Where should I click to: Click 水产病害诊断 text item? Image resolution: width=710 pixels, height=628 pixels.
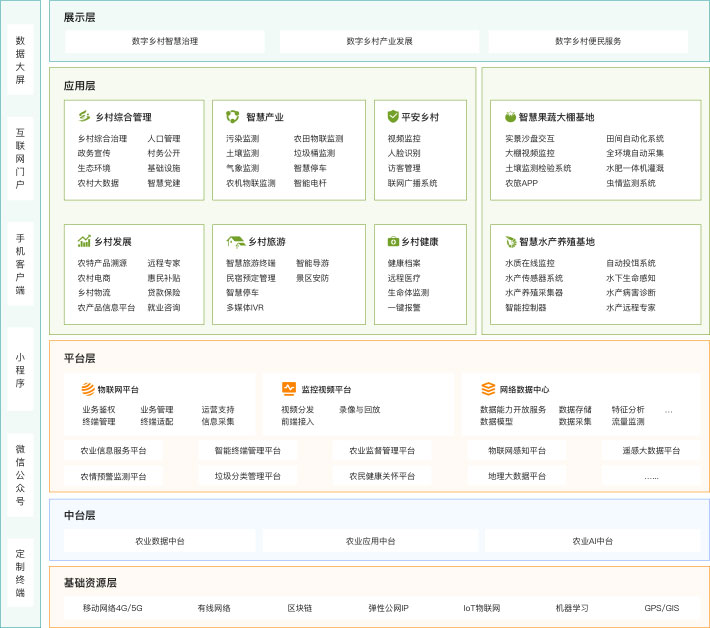(631, 292)
